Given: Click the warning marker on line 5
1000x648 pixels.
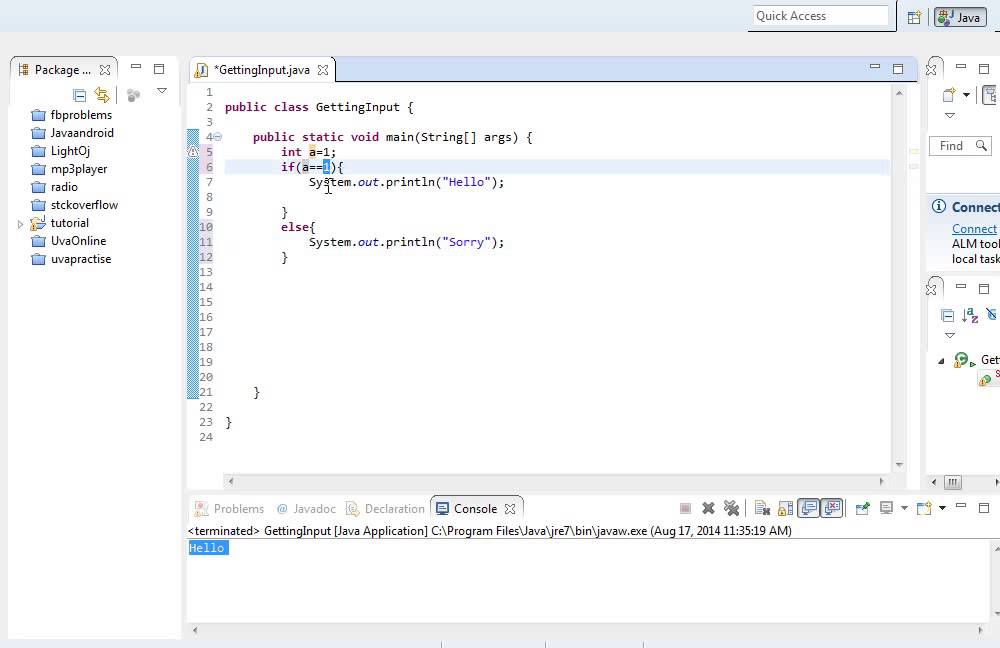Looking at the screenshot, I should pyautogui.click(x=193, y=152).
